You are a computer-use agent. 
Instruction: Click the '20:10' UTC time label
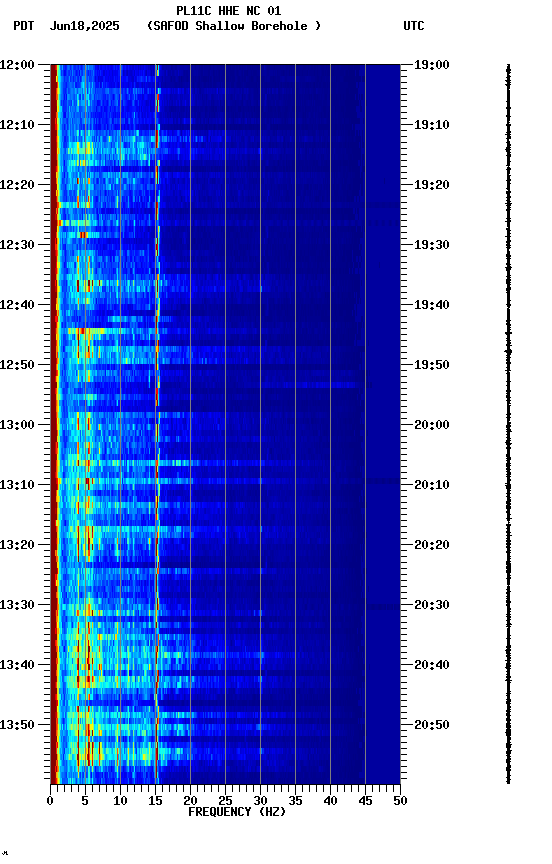[x=432, y=485]
